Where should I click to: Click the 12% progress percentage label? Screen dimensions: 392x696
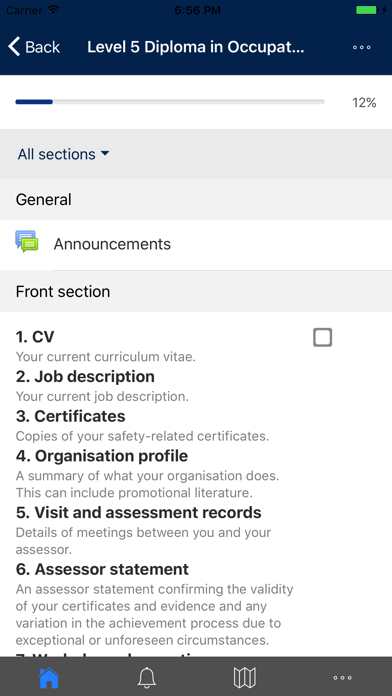click(x=364, y=103)
